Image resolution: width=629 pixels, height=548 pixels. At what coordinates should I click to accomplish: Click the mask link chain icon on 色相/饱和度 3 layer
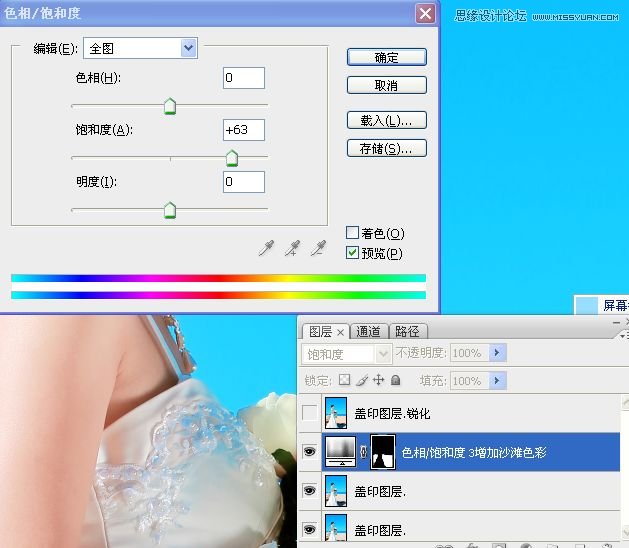click(363, 452)
